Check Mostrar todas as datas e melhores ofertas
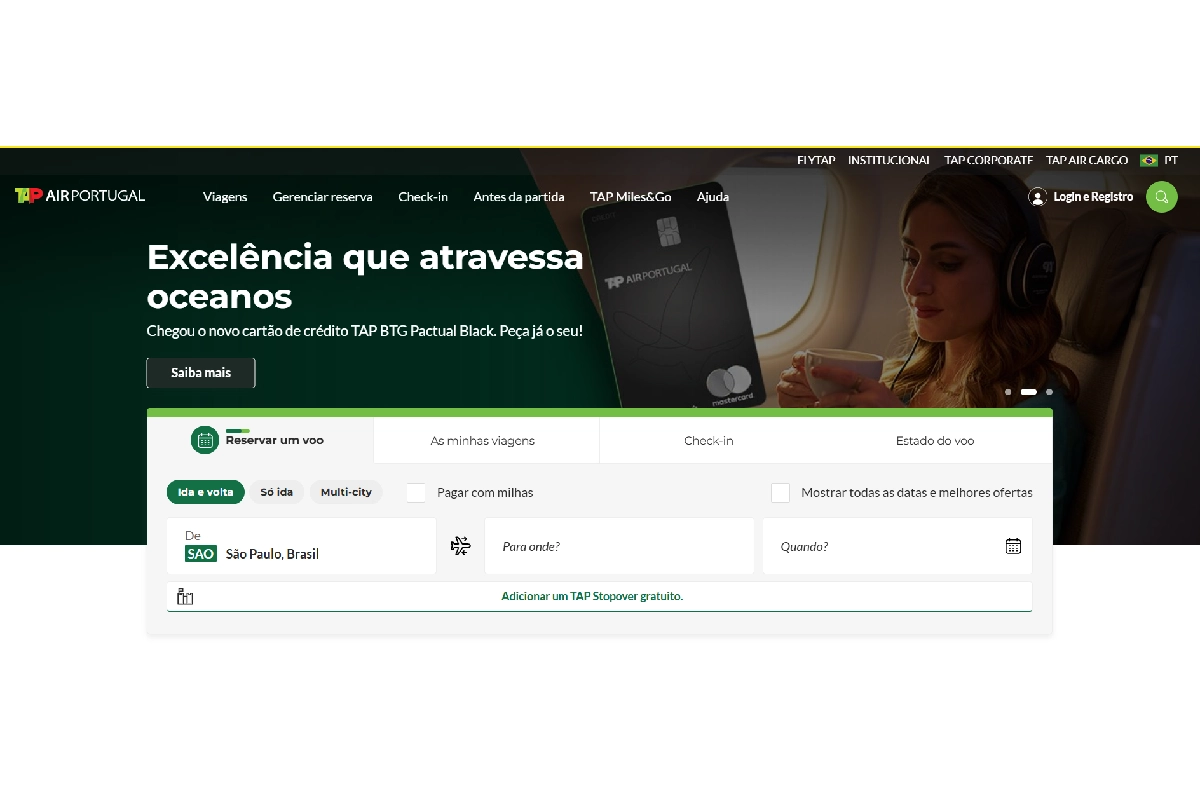 pos(780,492)
